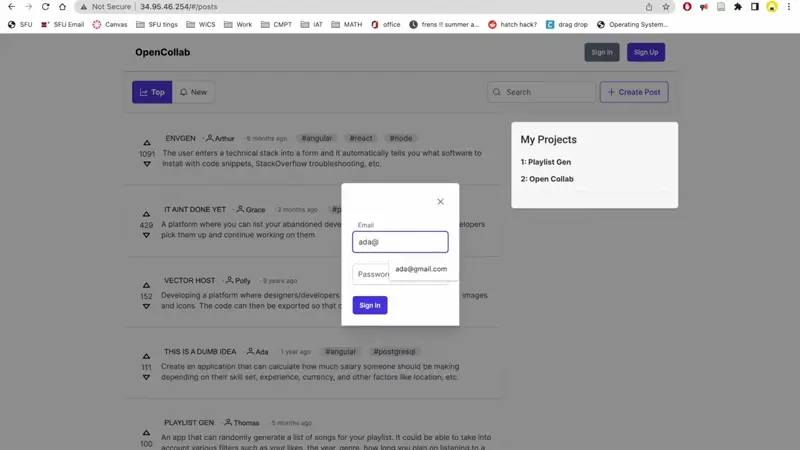The image size is (800, 450).
Task: Click author Grace on the post
Action: (251, 210)
